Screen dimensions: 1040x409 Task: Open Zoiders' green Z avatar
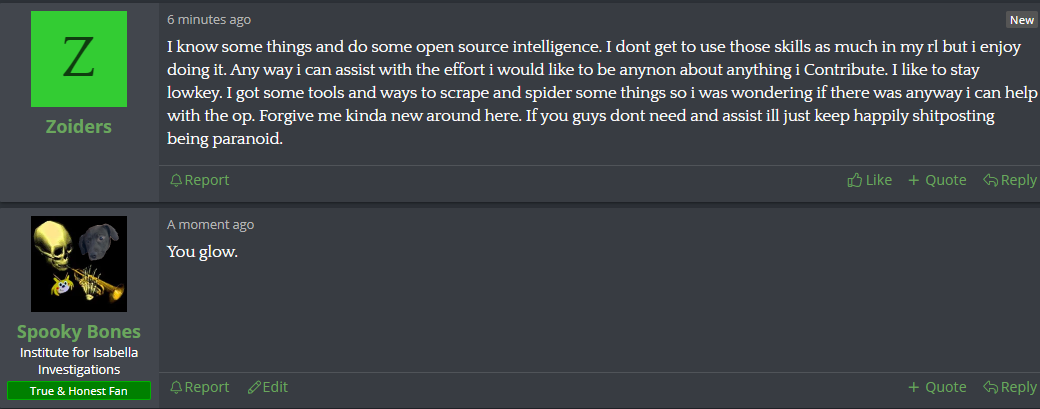coord(79,59)
